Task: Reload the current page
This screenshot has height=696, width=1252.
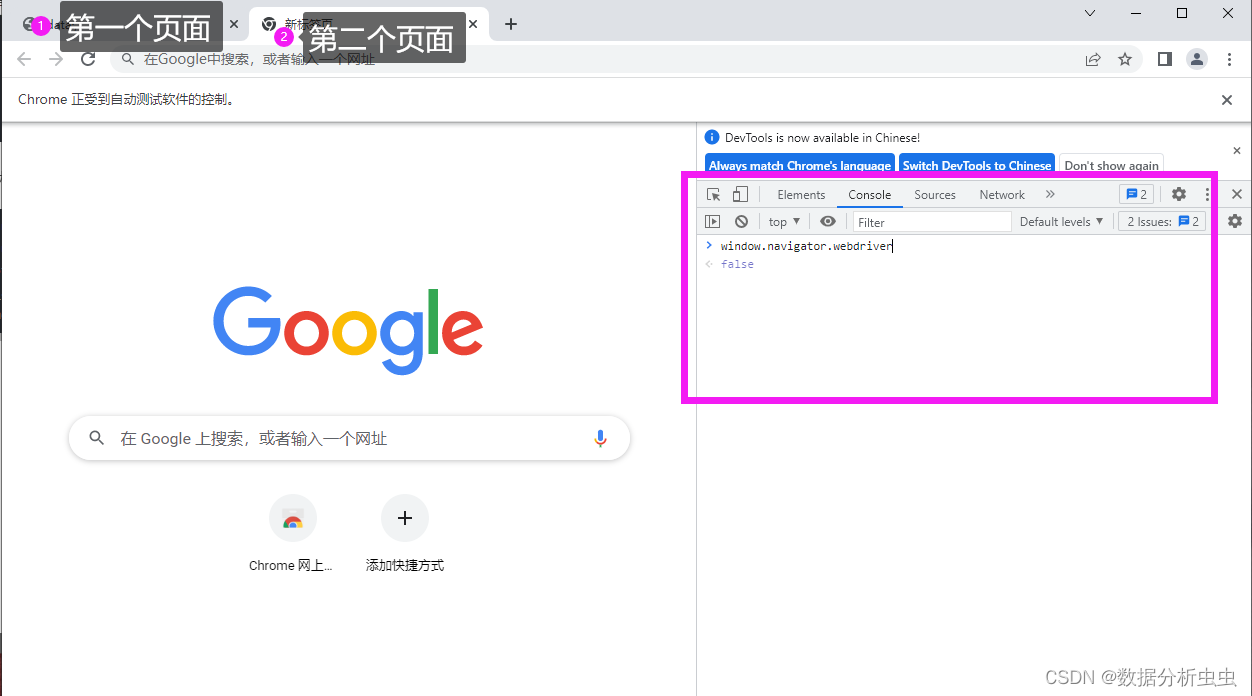Action: click(88, 59)
